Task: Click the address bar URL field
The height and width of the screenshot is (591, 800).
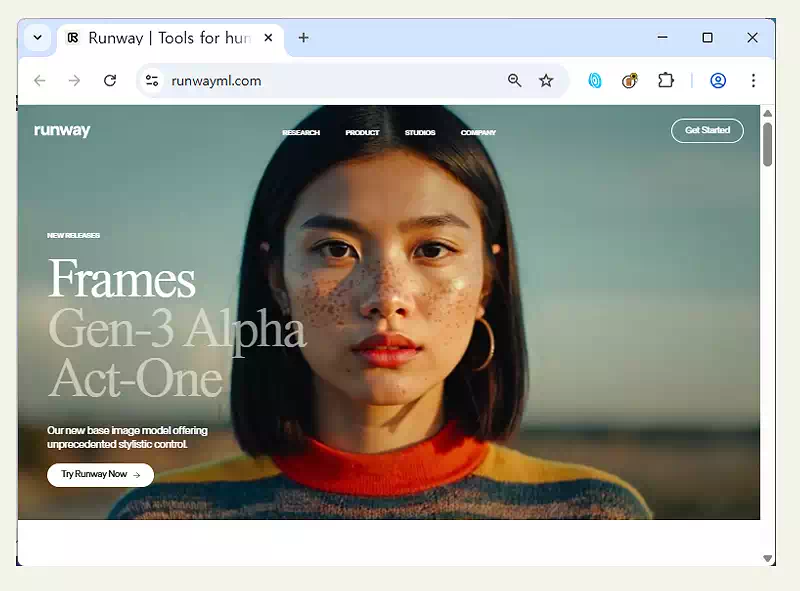Action: pyautogui.click(x=330, y=81)
